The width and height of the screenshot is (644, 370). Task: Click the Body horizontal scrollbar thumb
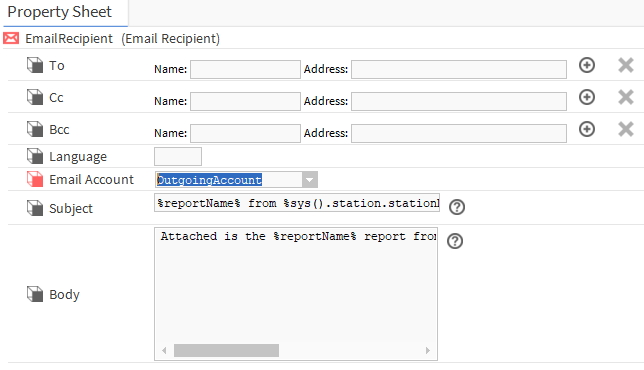tap(226, 350)
